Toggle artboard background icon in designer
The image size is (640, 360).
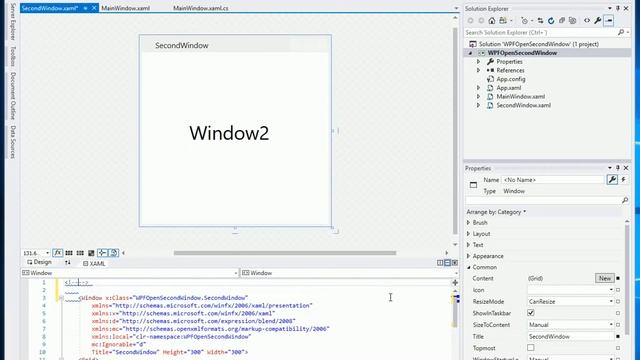point(91,253)
